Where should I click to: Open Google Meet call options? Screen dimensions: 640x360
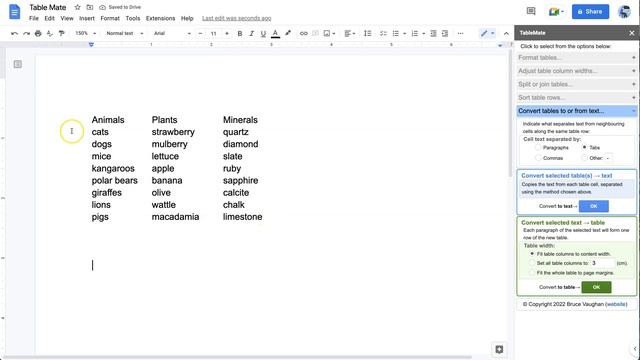pos(556,11)
